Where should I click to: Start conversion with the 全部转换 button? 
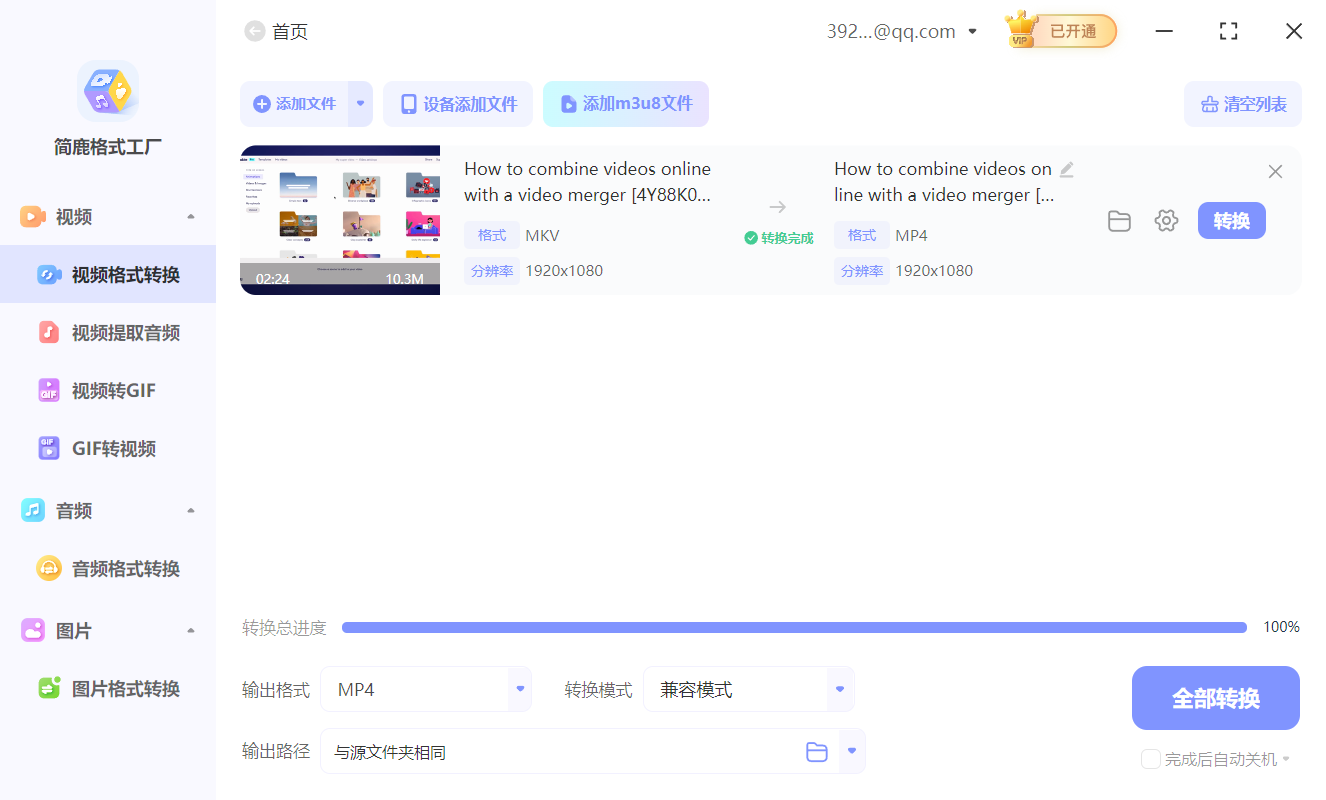tap(1215, 697)
